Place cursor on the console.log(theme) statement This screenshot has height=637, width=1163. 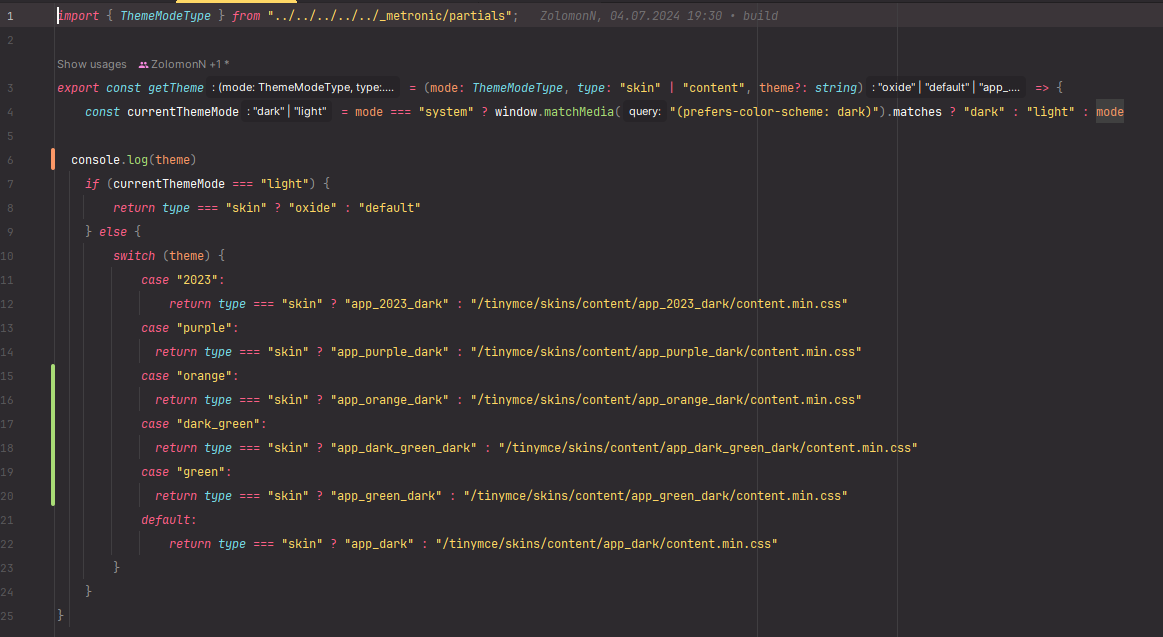click(133, 160)
